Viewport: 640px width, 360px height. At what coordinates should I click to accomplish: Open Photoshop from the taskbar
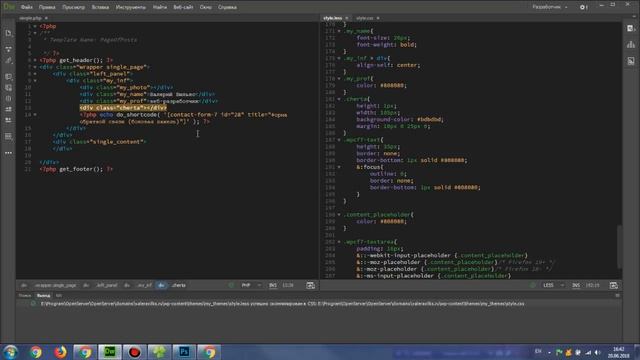tap(184, 352)
